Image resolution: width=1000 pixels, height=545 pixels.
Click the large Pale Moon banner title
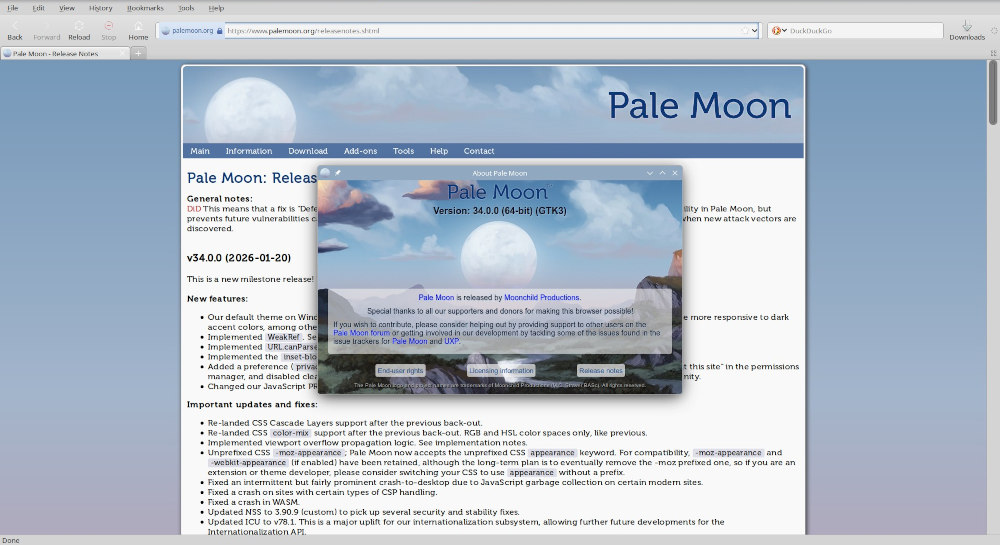[x=699, y=106]
